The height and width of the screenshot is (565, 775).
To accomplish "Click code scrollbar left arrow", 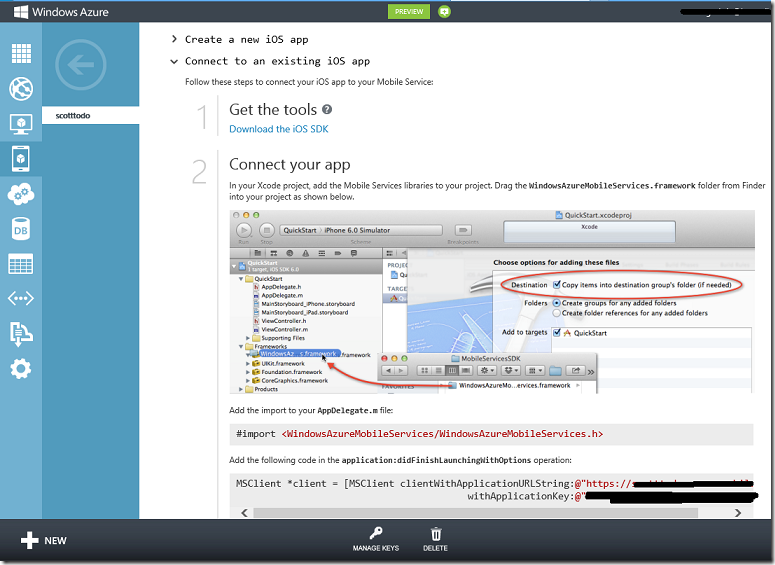I will tap(244, 513).
